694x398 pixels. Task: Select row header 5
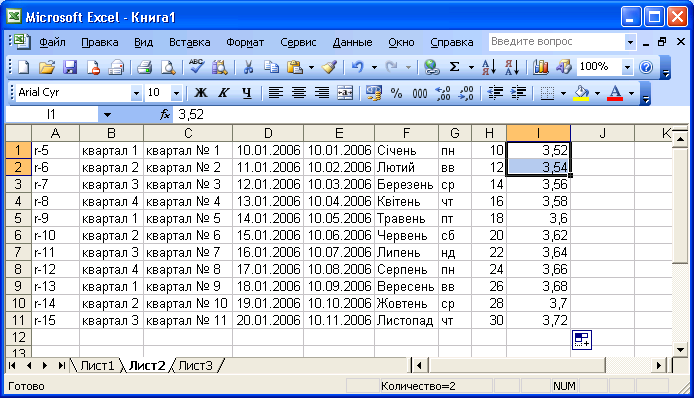tap(18, 218)
